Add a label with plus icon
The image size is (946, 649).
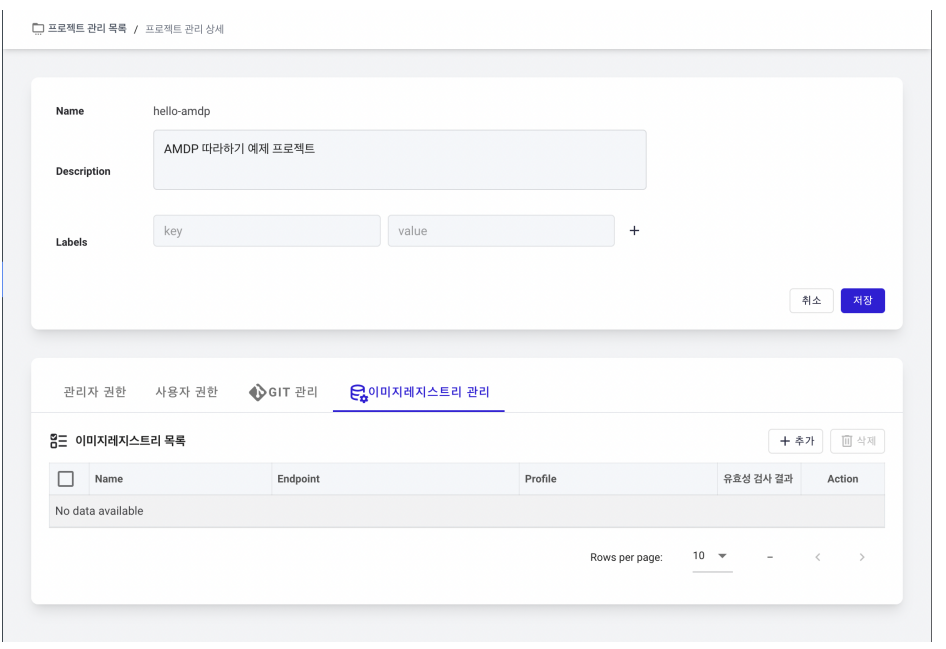point(634,230)
